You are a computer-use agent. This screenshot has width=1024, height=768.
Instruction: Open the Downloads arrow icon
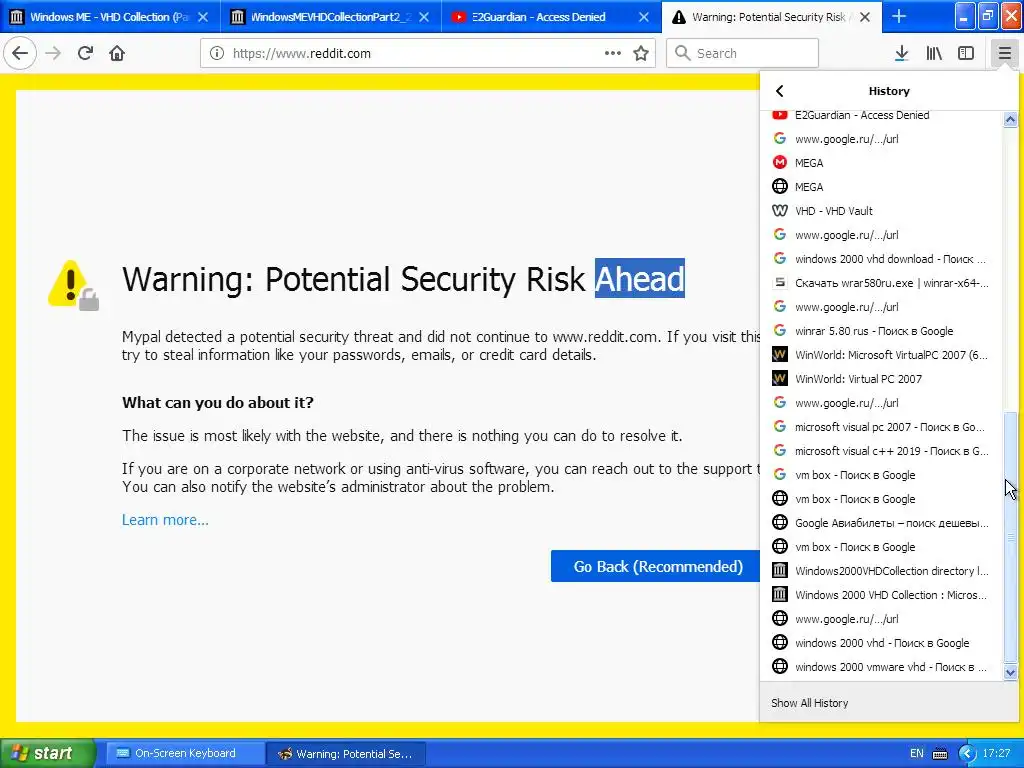coord(901,54)
